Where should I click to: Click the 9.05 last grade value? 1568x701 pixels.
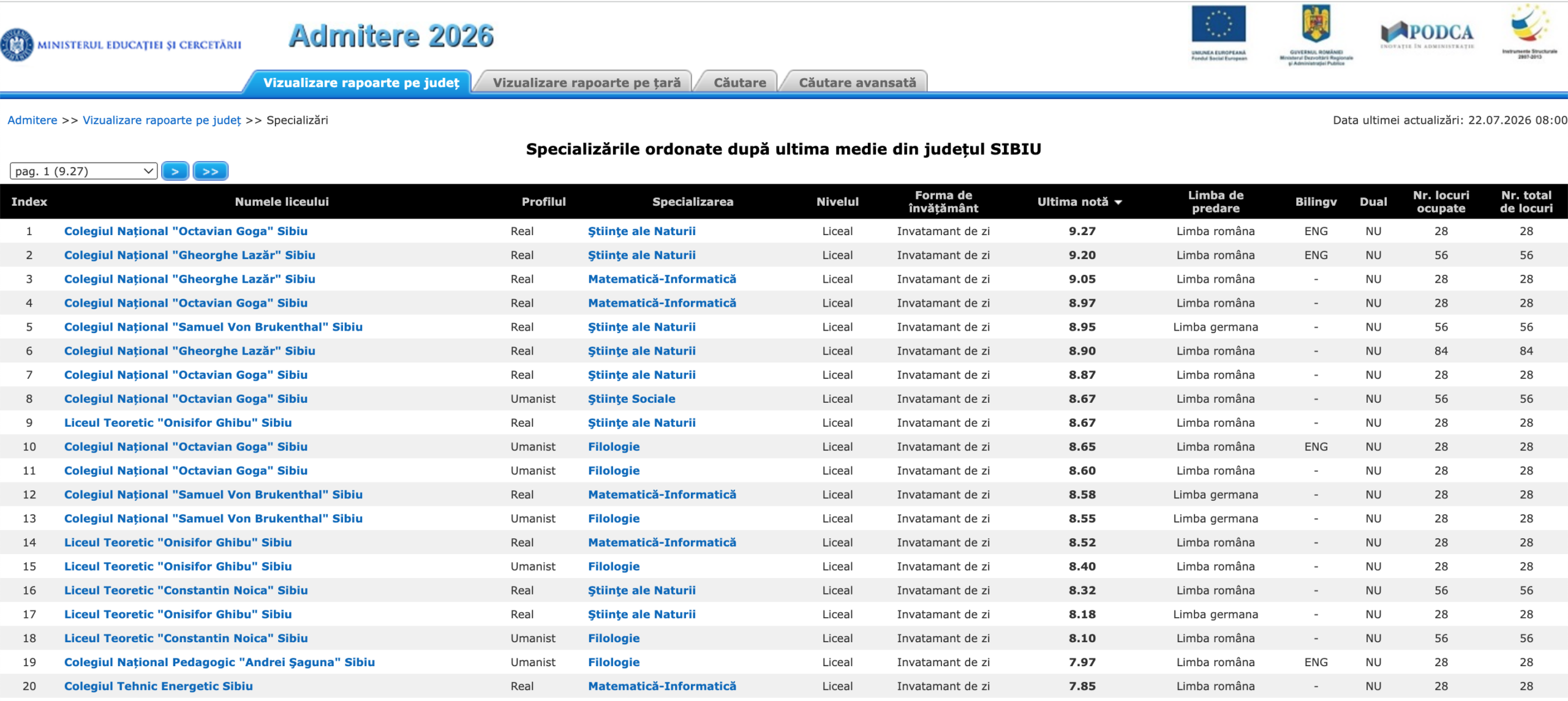pyautogui.click(x=1082, y=279)
